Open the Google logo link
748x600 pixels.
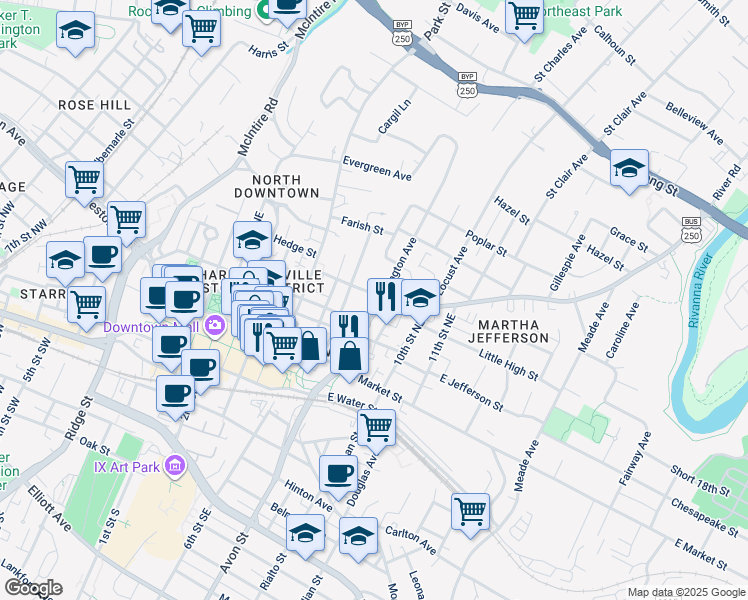33,588
